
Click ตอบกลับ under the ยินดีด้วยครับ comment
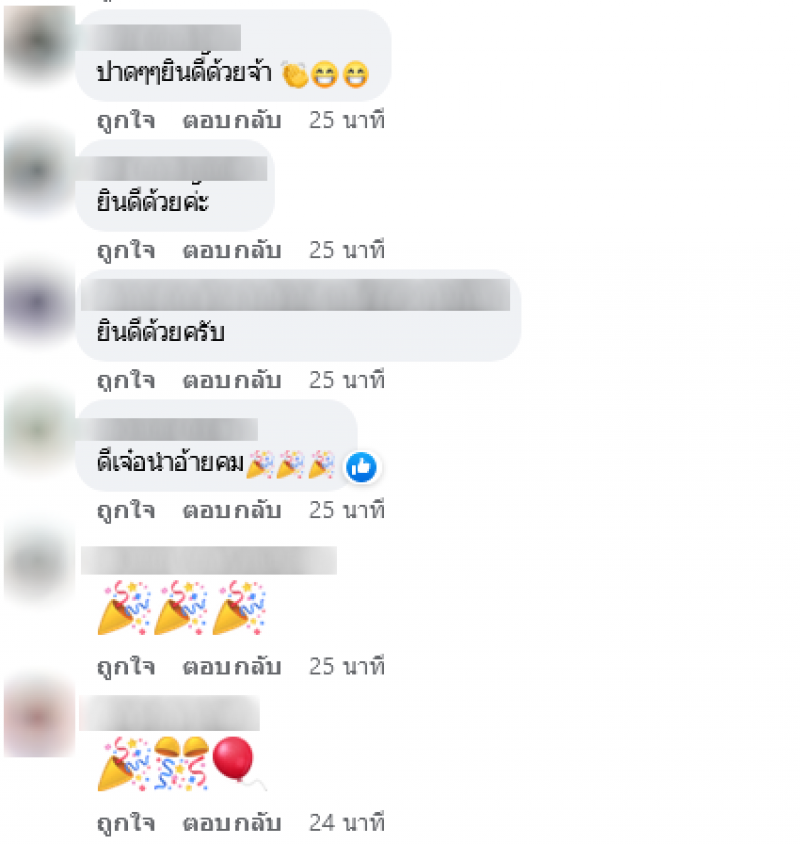point(231,381)
